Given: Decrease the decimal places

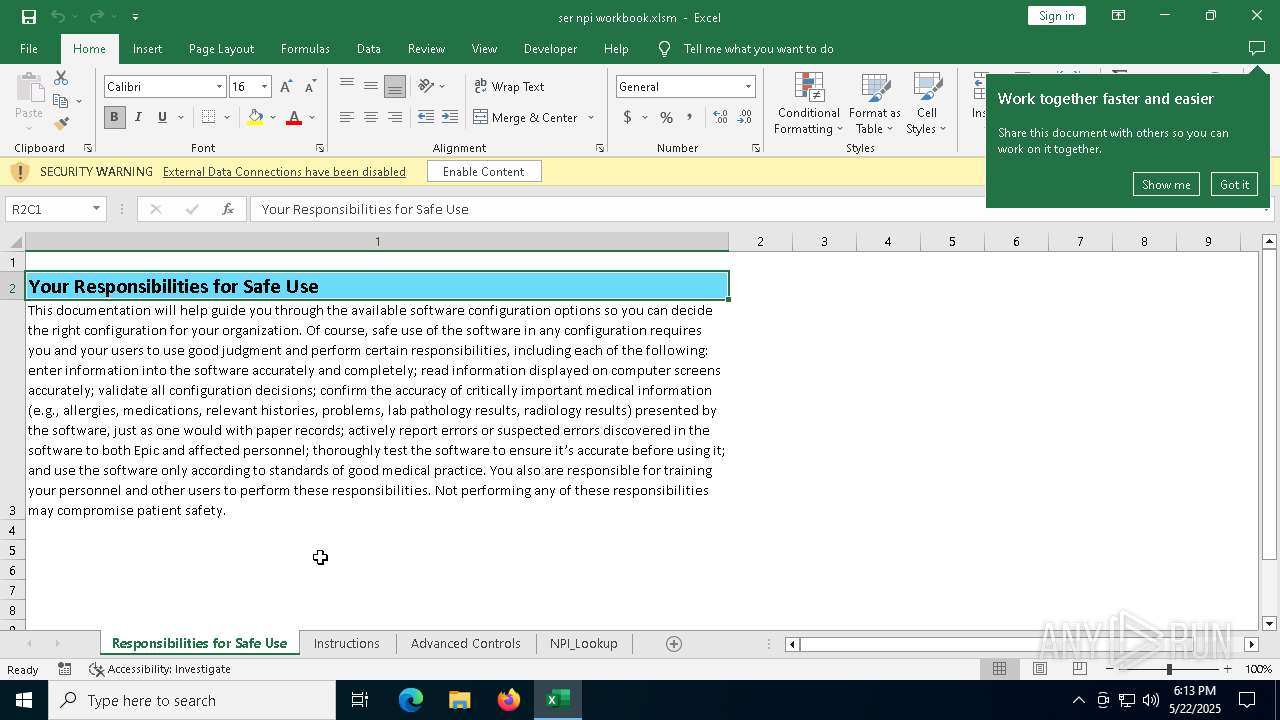Looking at the screenshot, I should pyautogui.click(x=744, y=117).
